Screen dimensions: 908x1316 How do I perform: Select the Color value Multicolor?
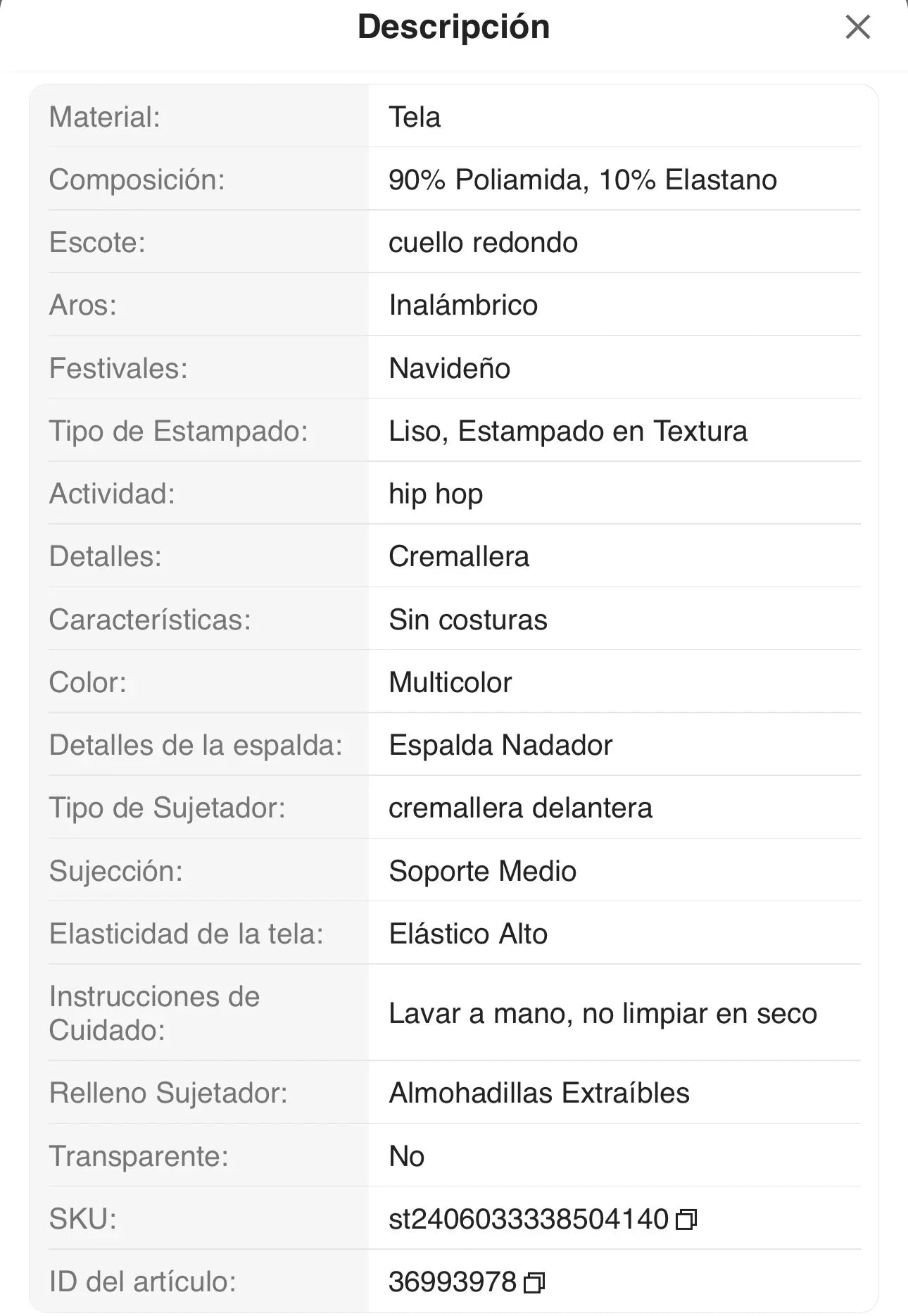click(450, 682)
